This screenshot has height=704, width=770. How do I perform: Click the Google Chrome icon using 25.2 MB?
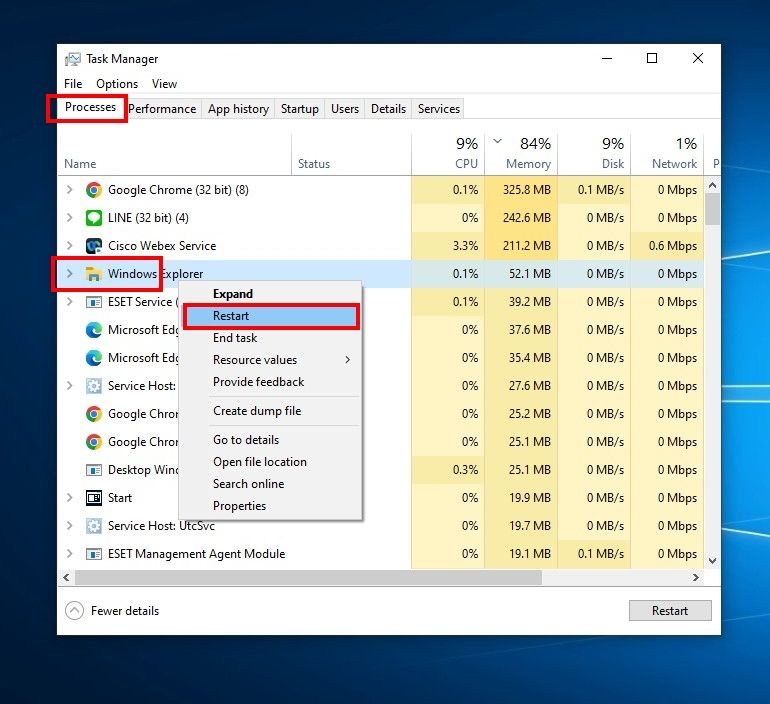pyautogui.click(x=94, y=414)
